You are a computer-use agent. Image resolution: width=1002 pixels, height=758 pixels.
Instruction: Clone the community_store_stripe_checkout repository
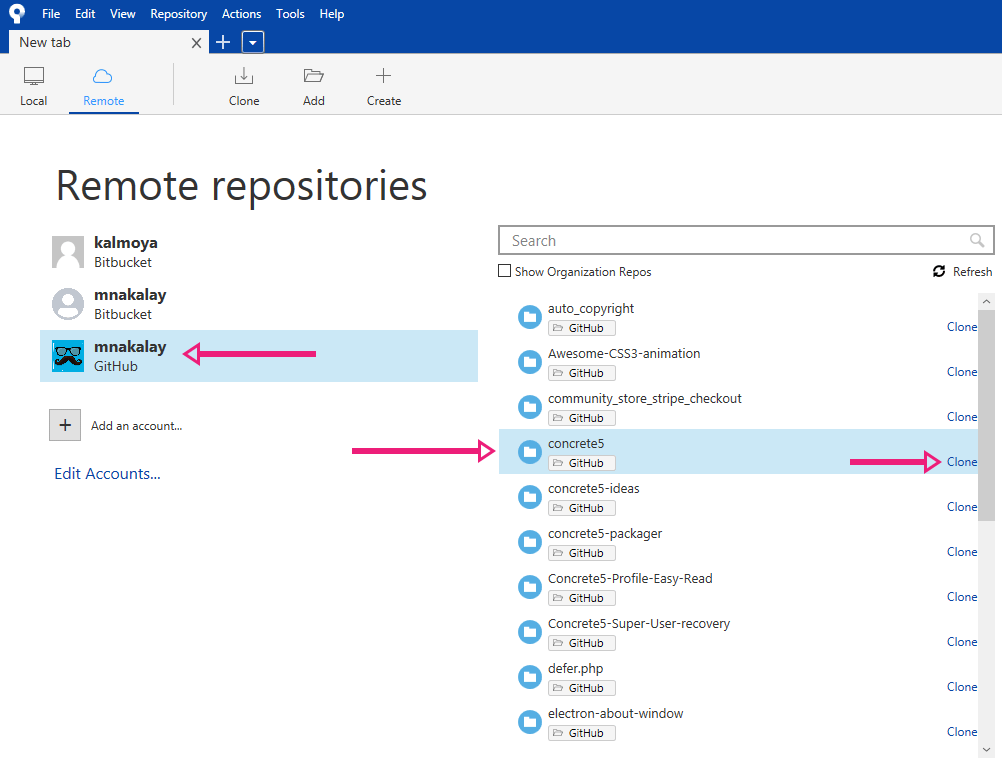click(962, 417)
